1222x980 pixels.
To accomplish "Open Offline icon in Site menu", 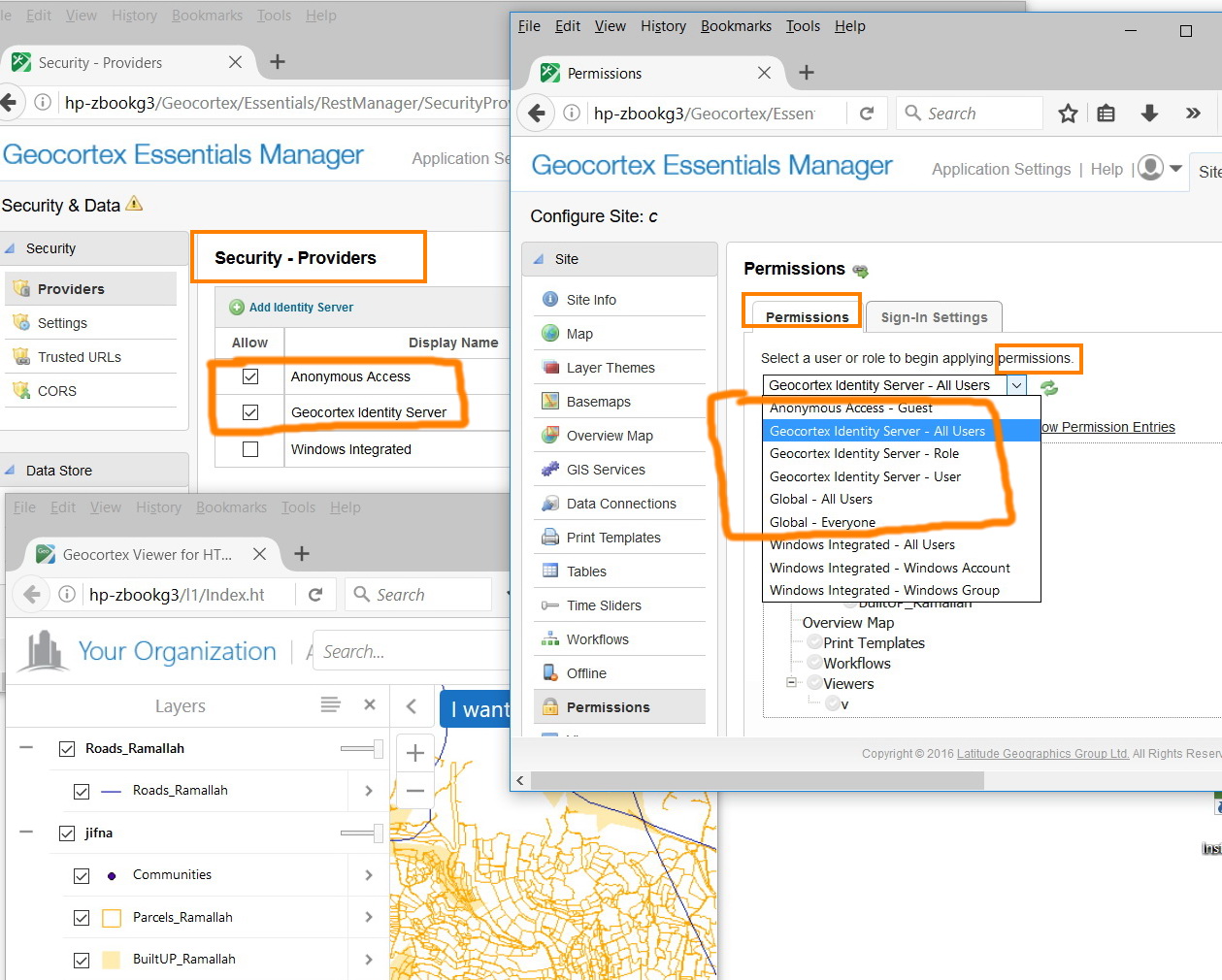I will click(550, 673).
